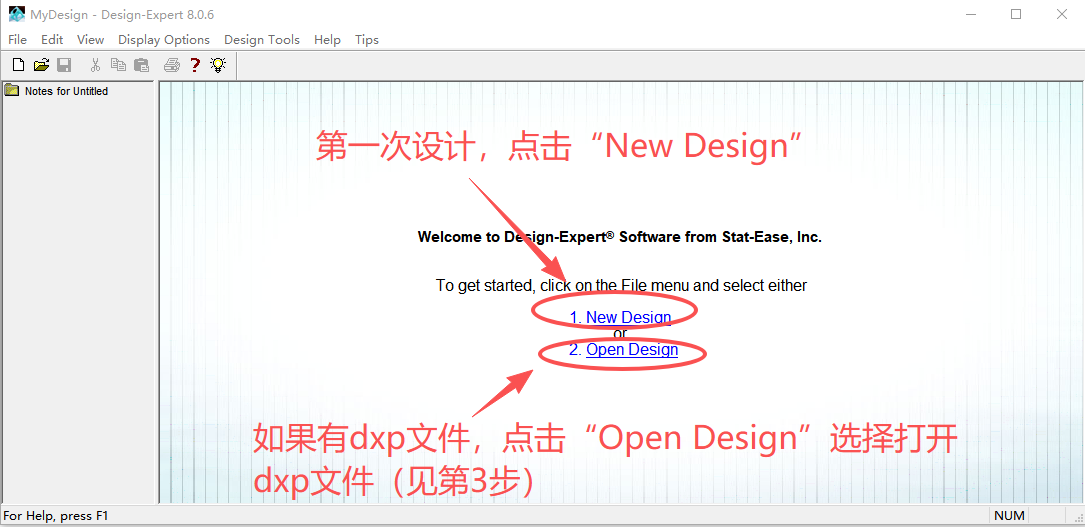The width and height of the screenshot is (1085, 527).
Task: Open the Design Tools menu
Action: [x=261, y=40]
